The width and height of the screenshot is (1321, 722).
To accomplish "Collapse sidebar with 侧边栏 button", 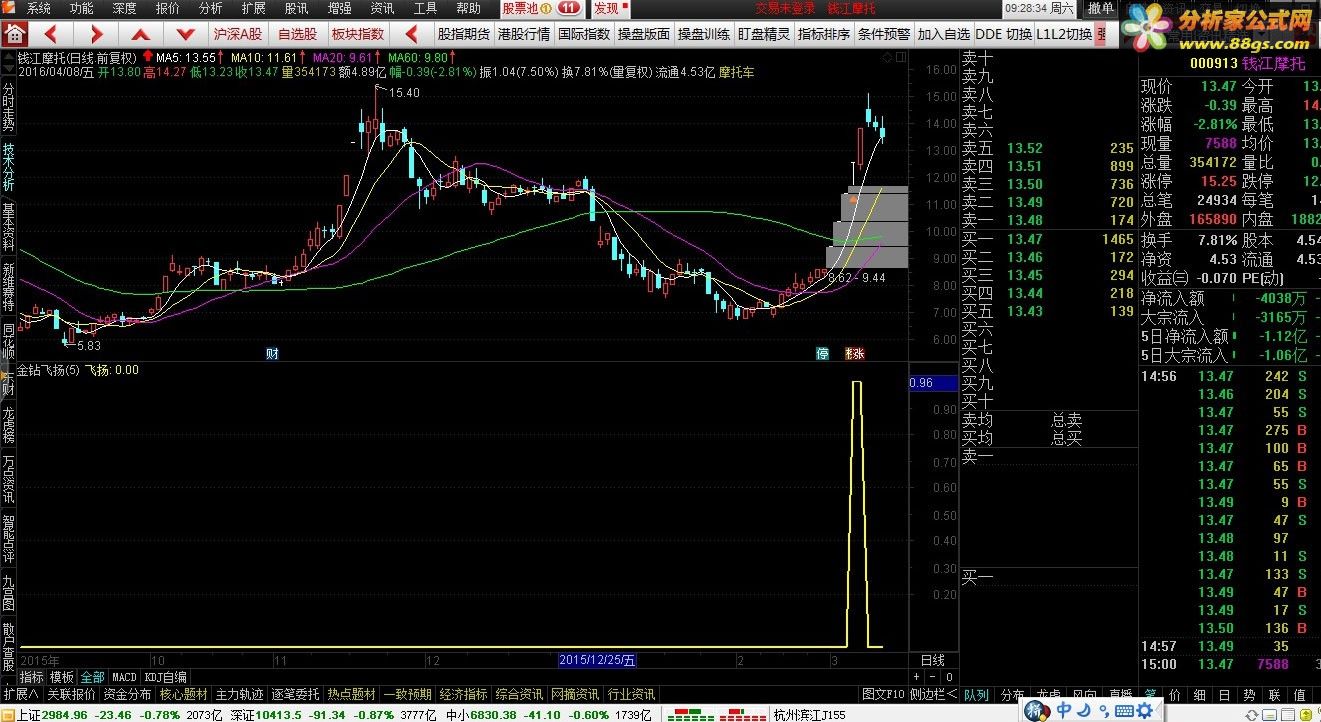I will (931, 694).
